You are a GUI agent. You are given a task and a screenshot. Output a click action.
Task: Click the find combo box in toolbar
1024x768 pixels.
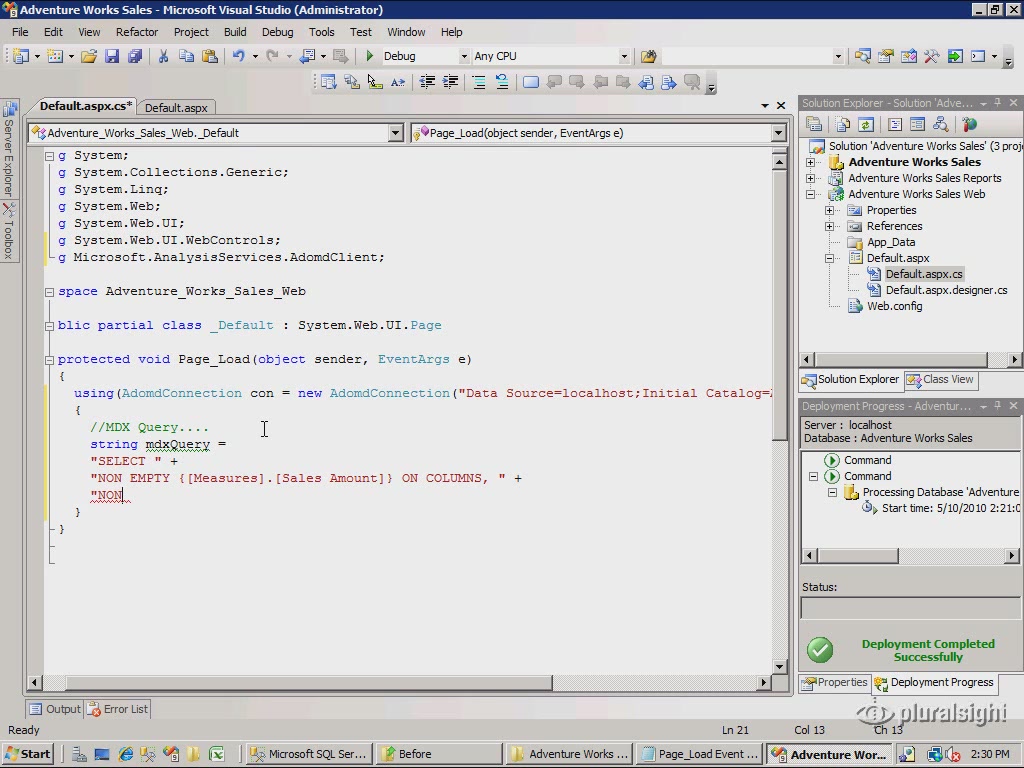pyautogui.click(x=752, y=56)
